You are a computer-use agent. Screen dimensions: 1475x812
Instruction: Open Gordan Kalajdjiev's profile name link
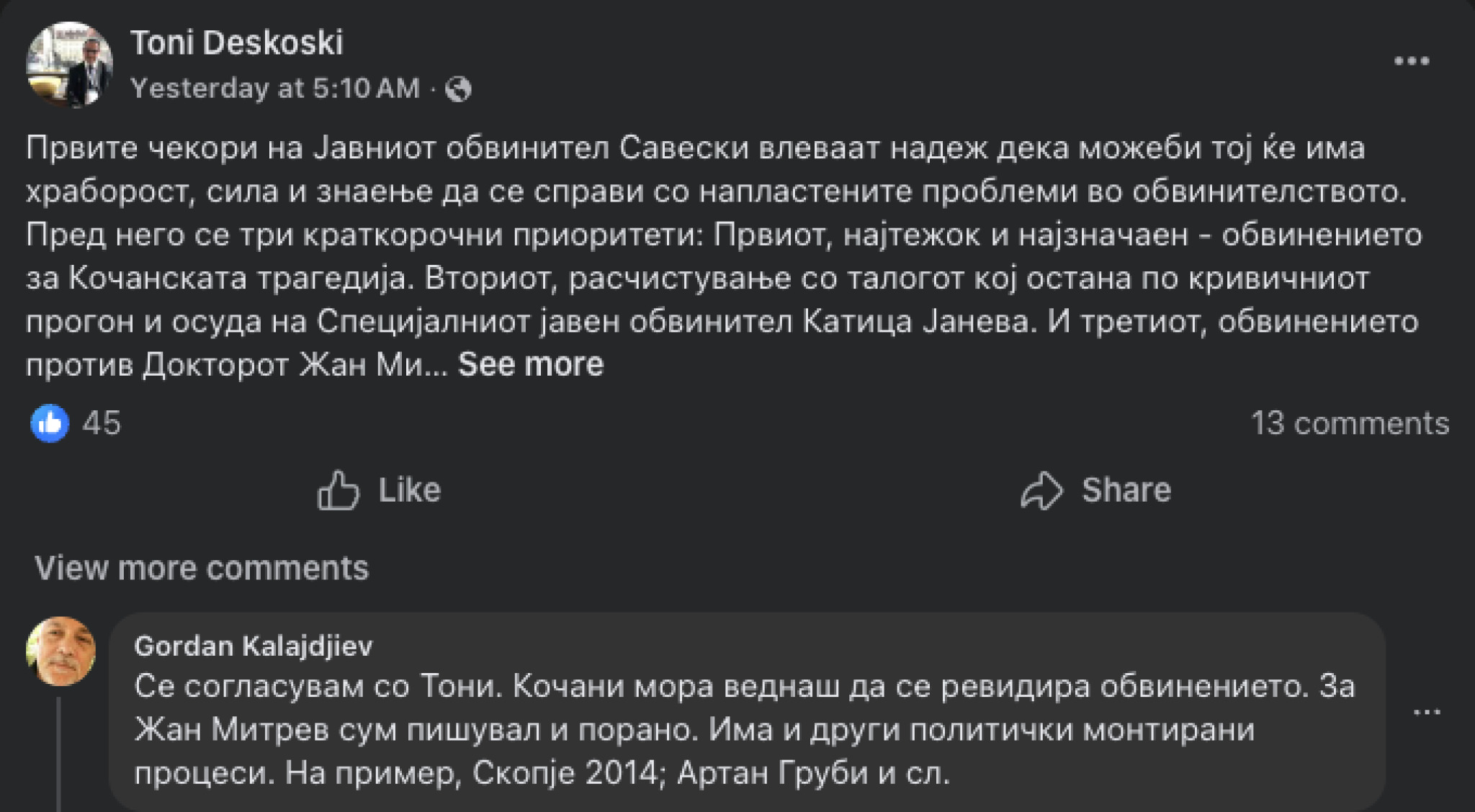254,646
